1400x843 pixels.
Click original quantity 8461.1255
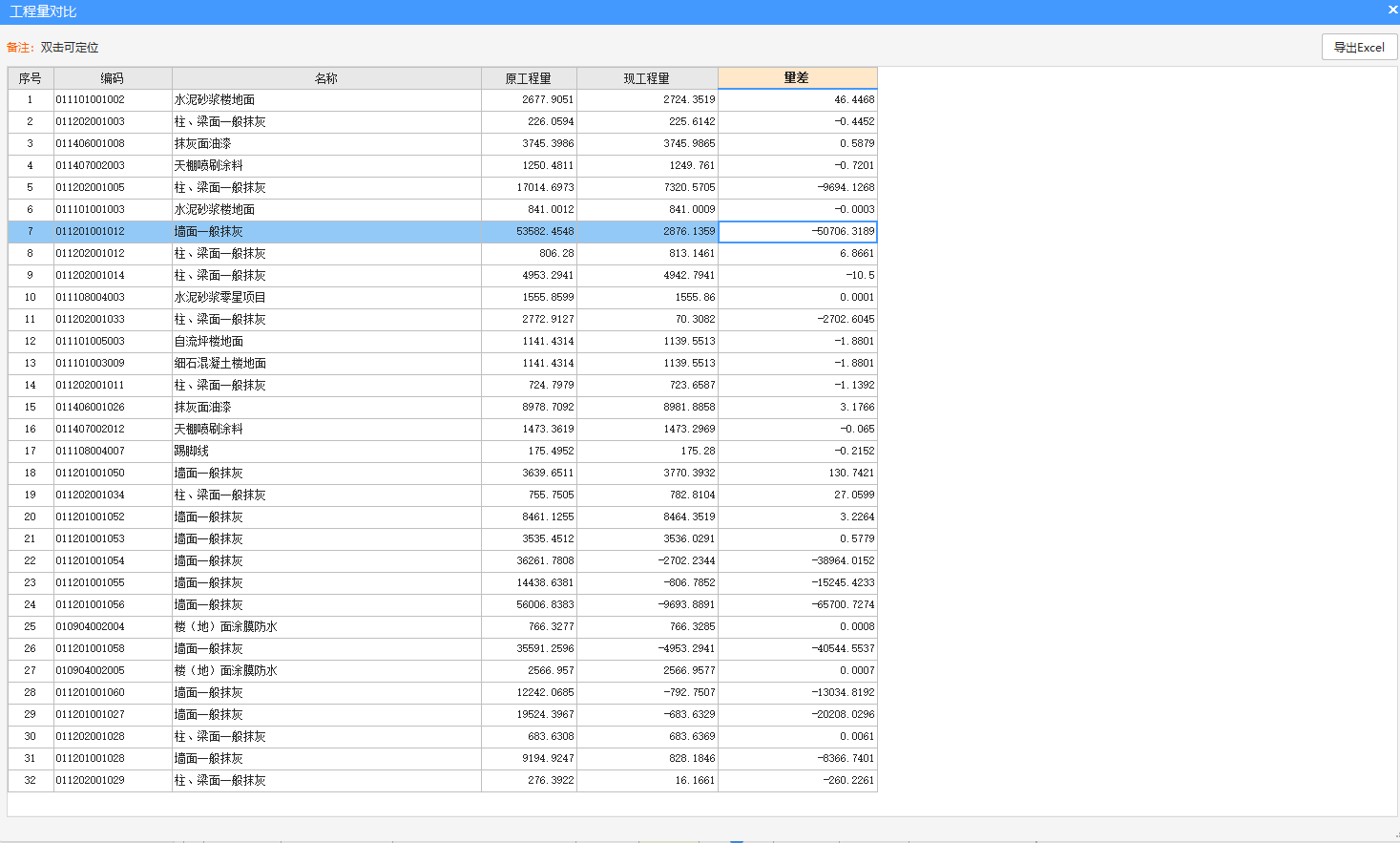tap(529, 516)
